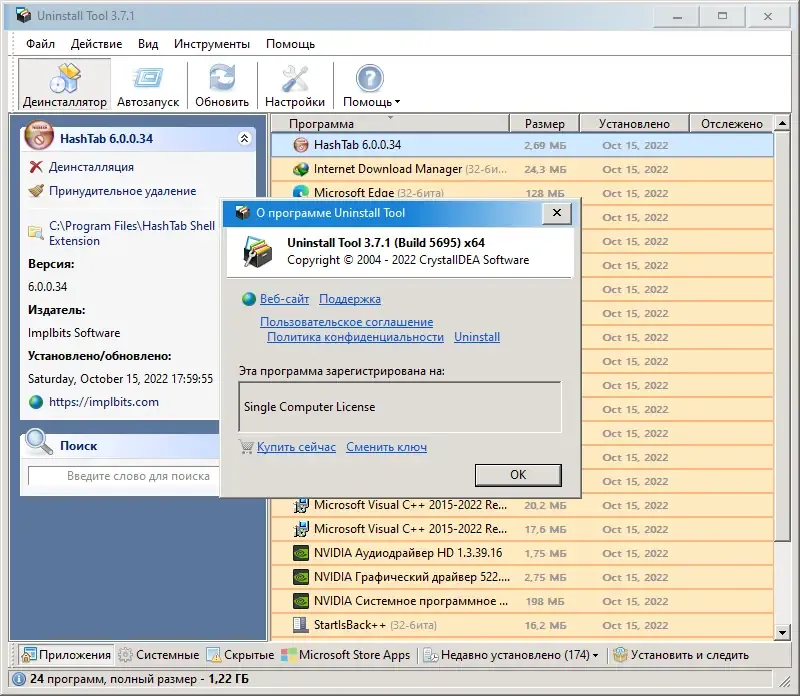Click the Поддержка link

(350, 299)
